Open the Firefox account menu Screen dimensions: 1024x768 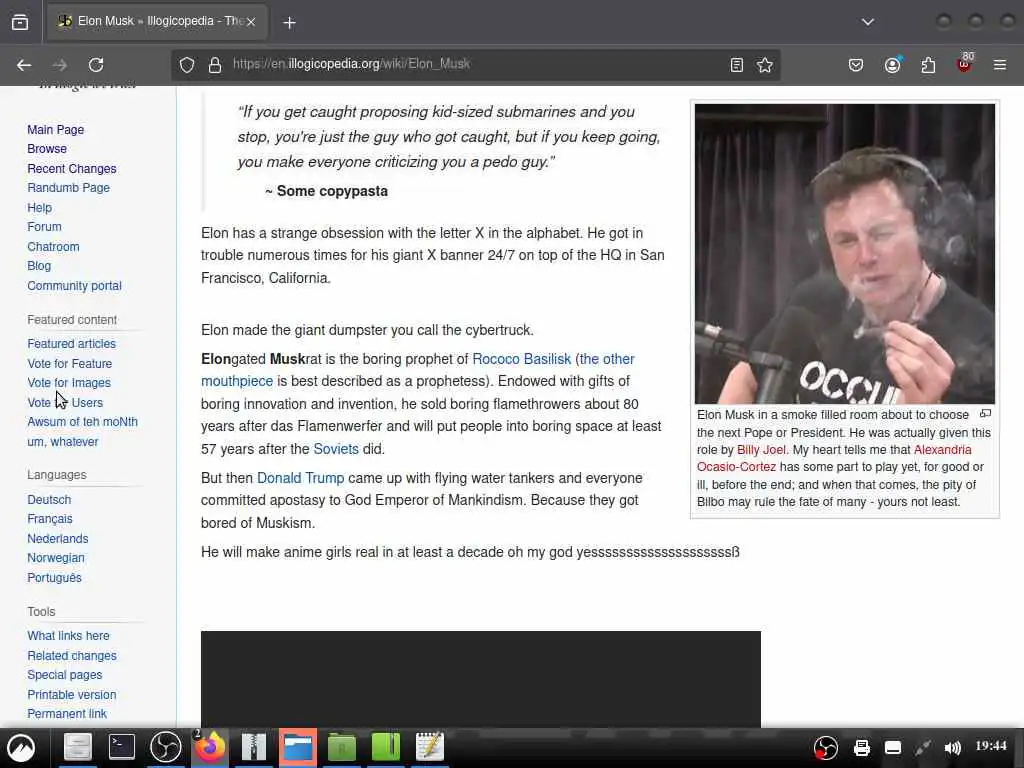click(x=892, y=65)
